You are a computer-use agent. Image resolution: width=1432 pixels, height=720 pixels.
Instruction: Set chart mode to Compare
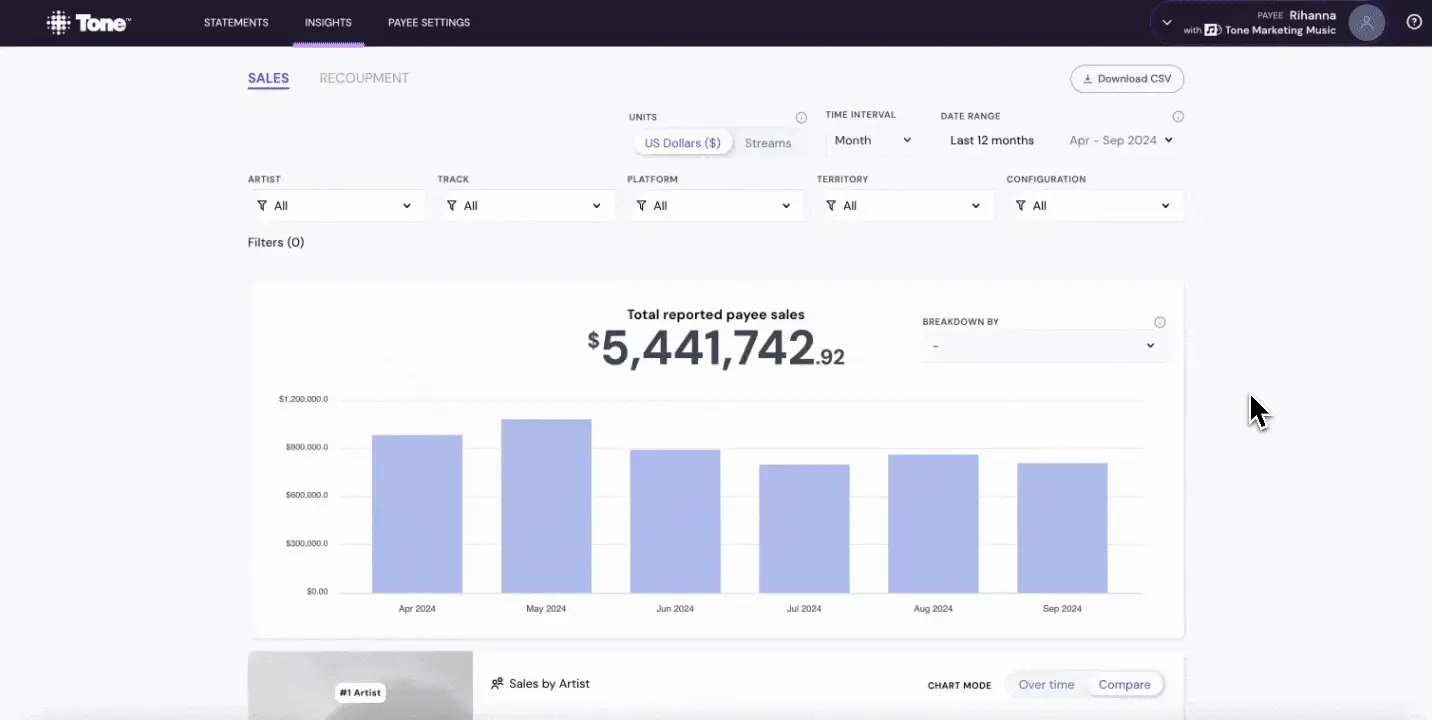1125,685
